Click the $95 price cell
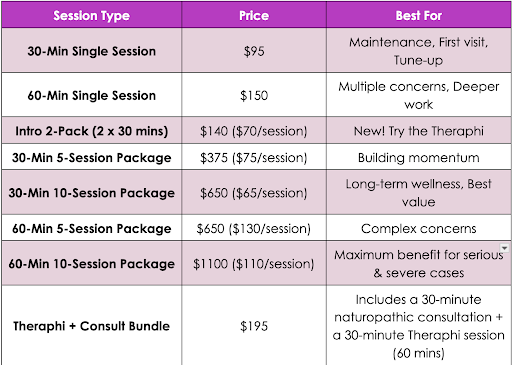This screenshot has height=365, width=512. (x=254, y=50)
